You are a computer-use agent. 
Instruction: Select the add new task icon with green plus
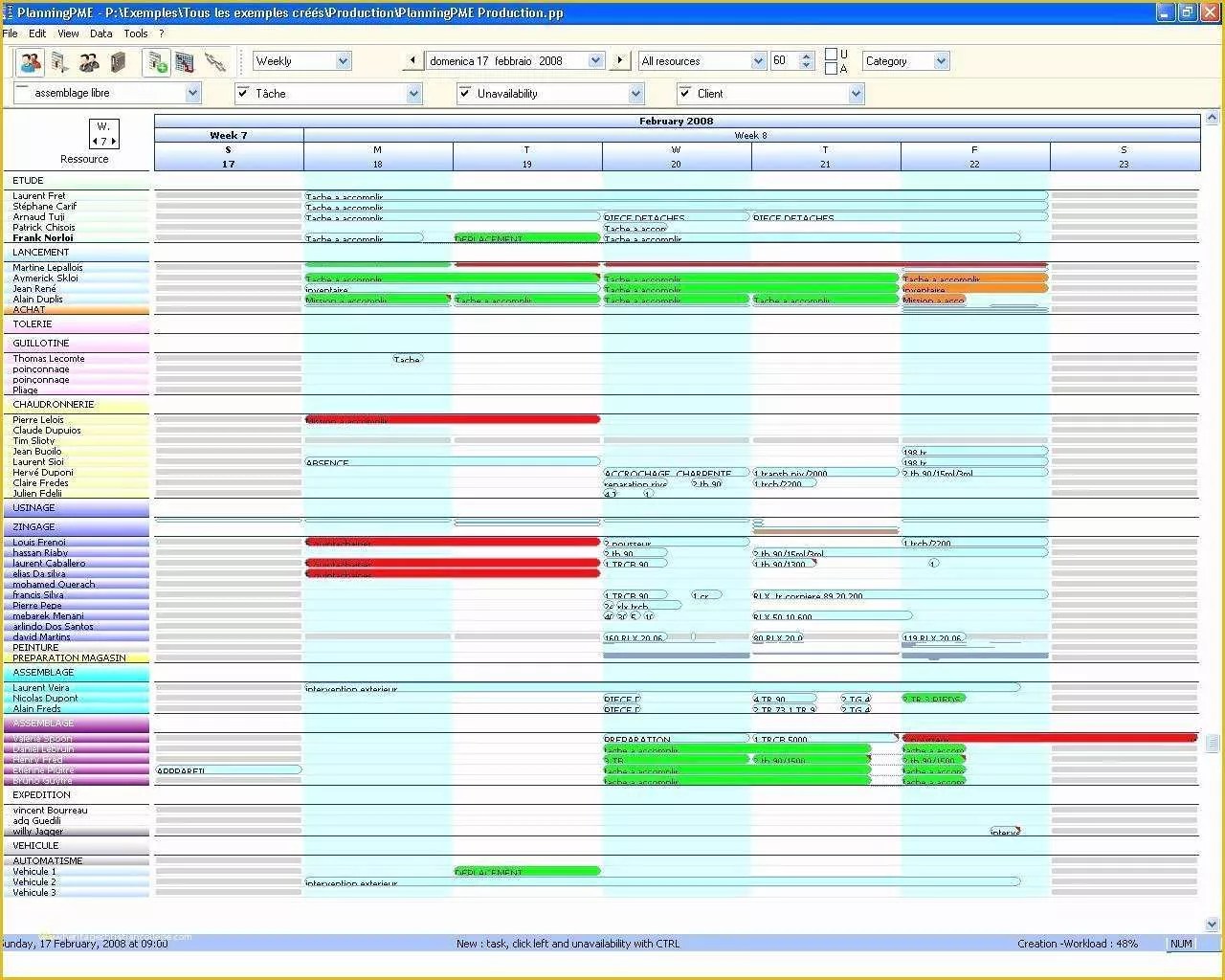tap(155, 60)
